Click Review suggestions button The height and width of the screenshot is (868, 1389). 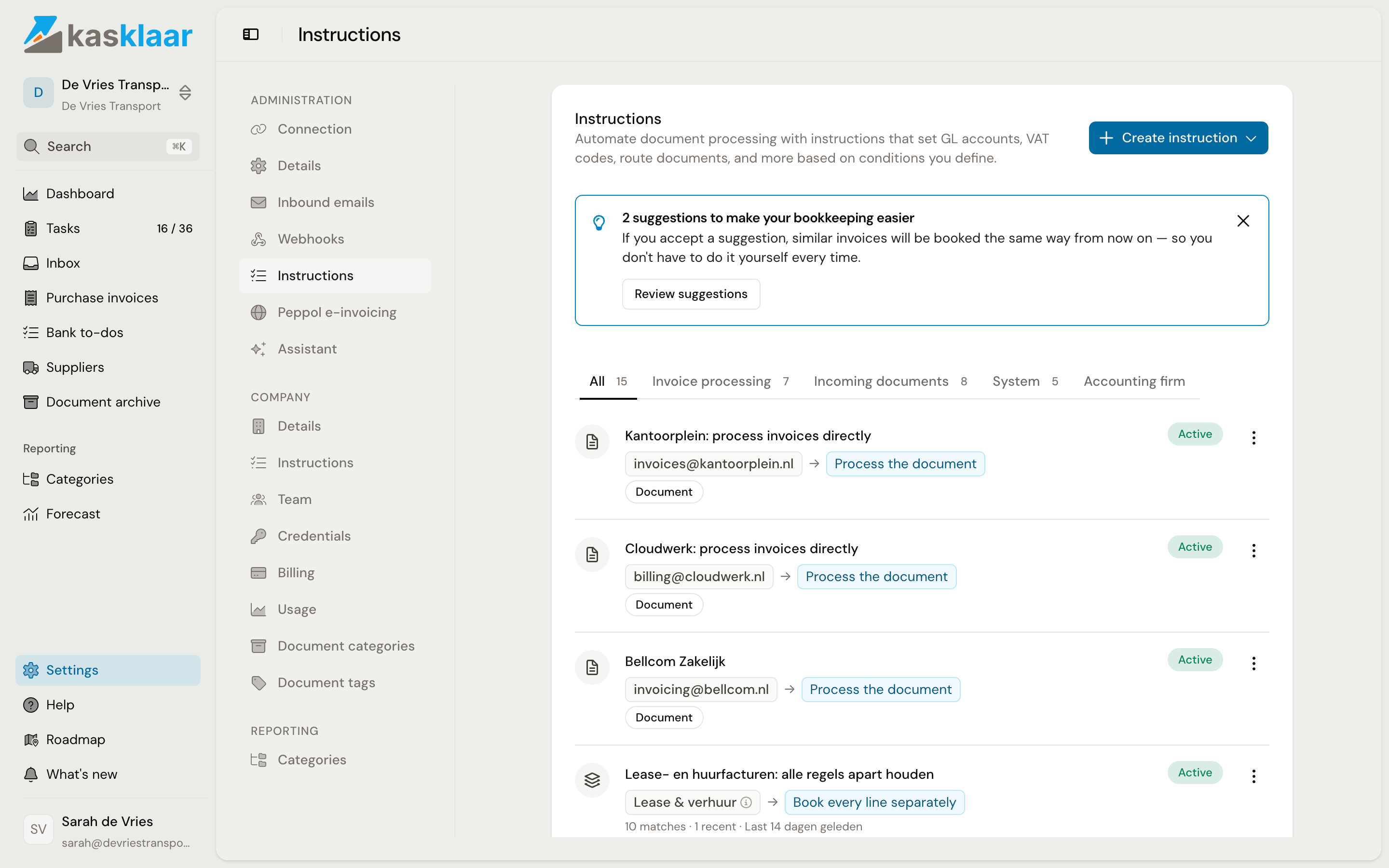[x=691, y=294]
